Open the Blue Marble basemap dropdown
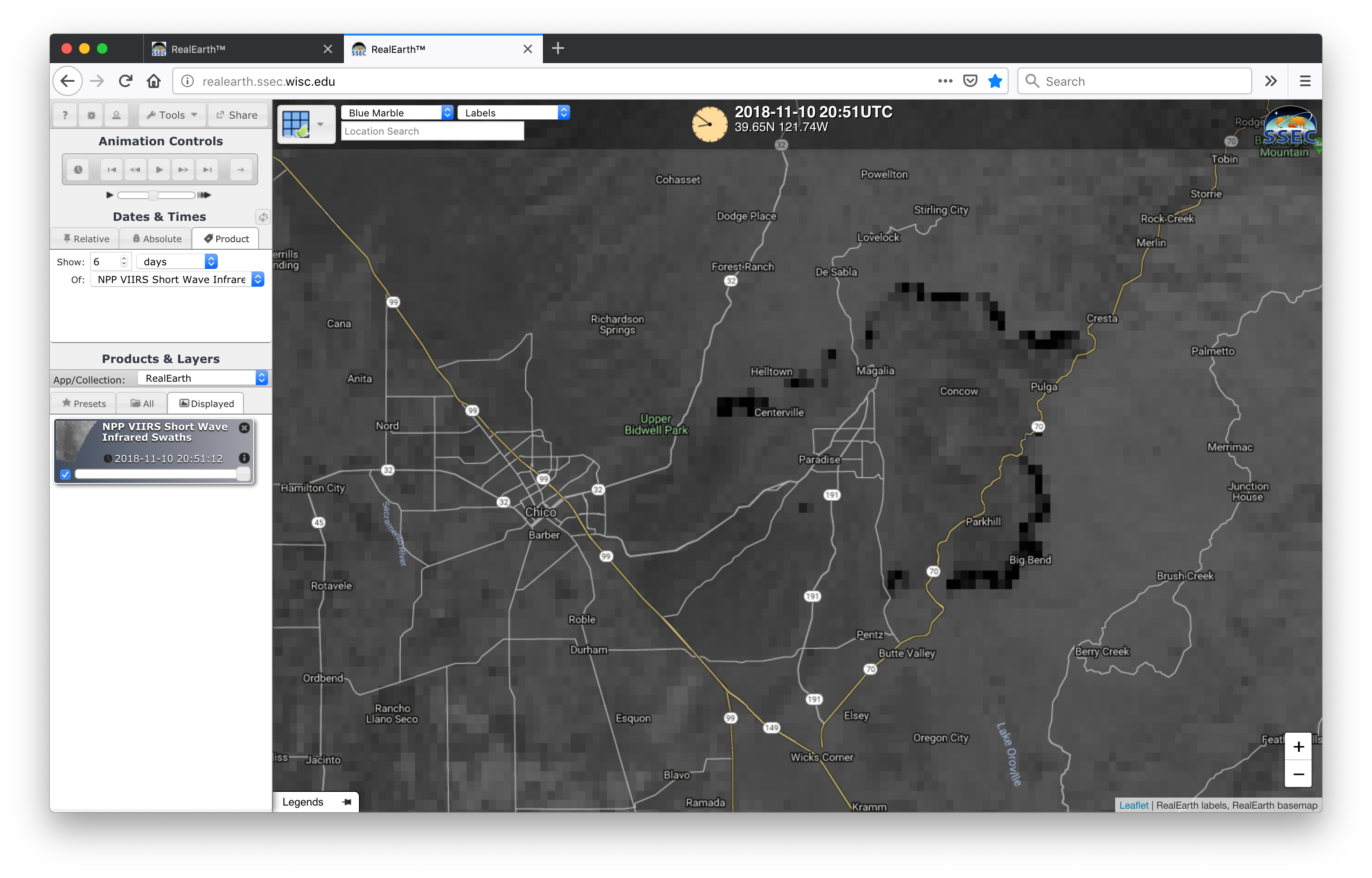The height and width of the screenshot is (878, 1372). [x=397, y=113]
